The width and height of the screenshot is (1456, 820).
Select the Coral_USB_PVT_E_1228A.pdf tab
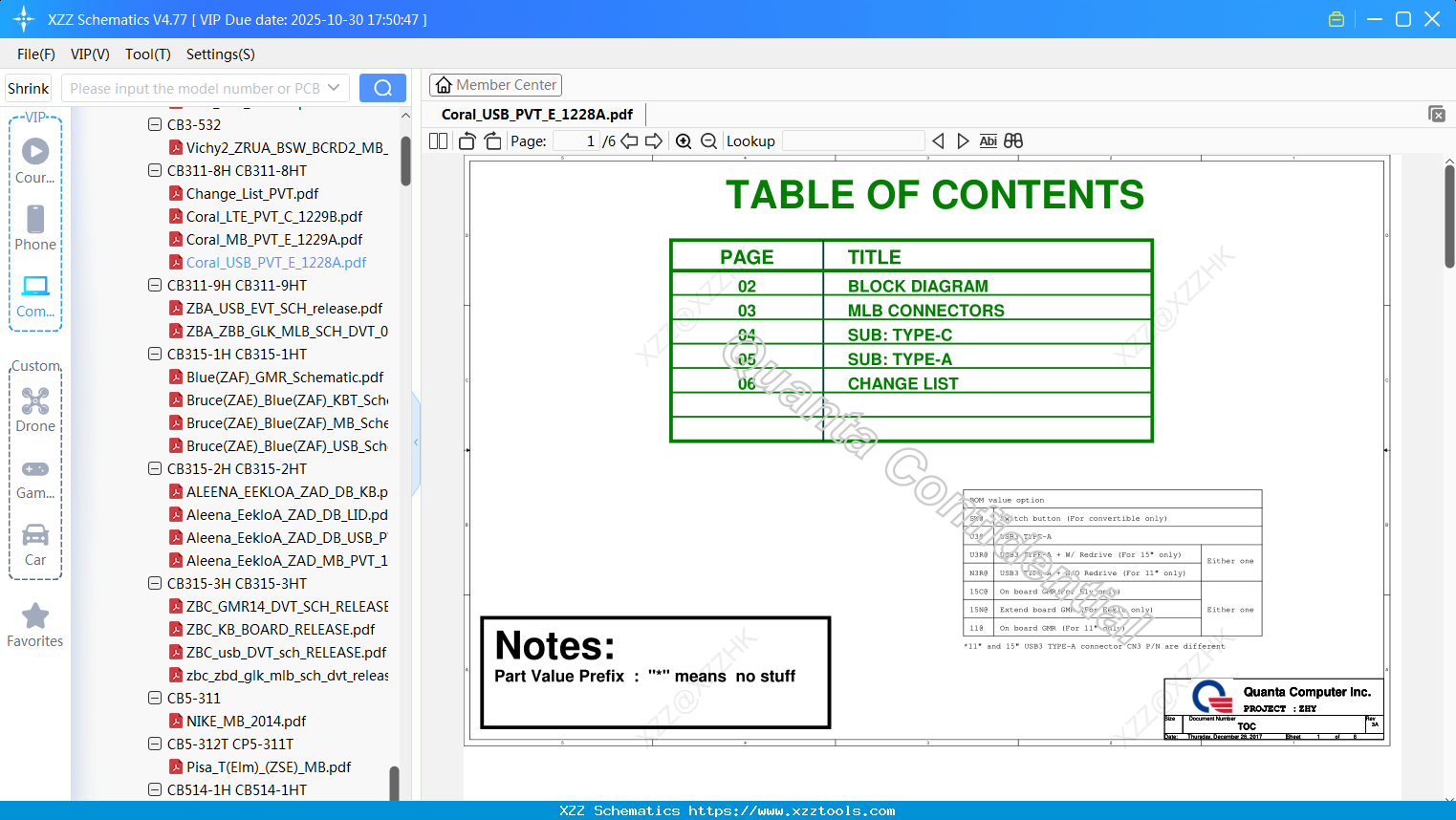coord(537,115)
